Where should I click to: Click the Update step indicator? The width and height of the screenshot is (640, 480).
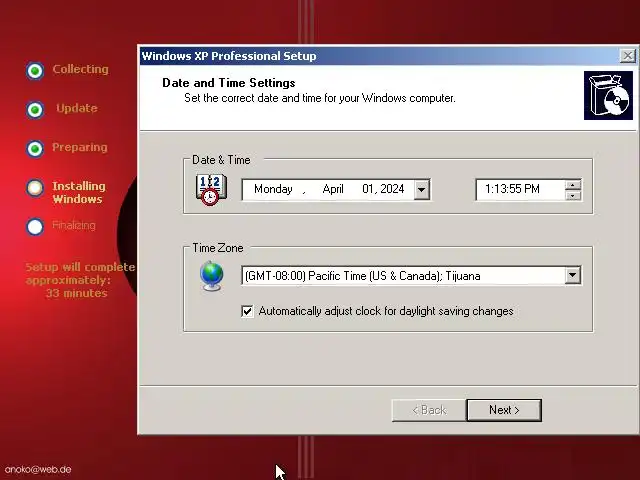[35, 110]
